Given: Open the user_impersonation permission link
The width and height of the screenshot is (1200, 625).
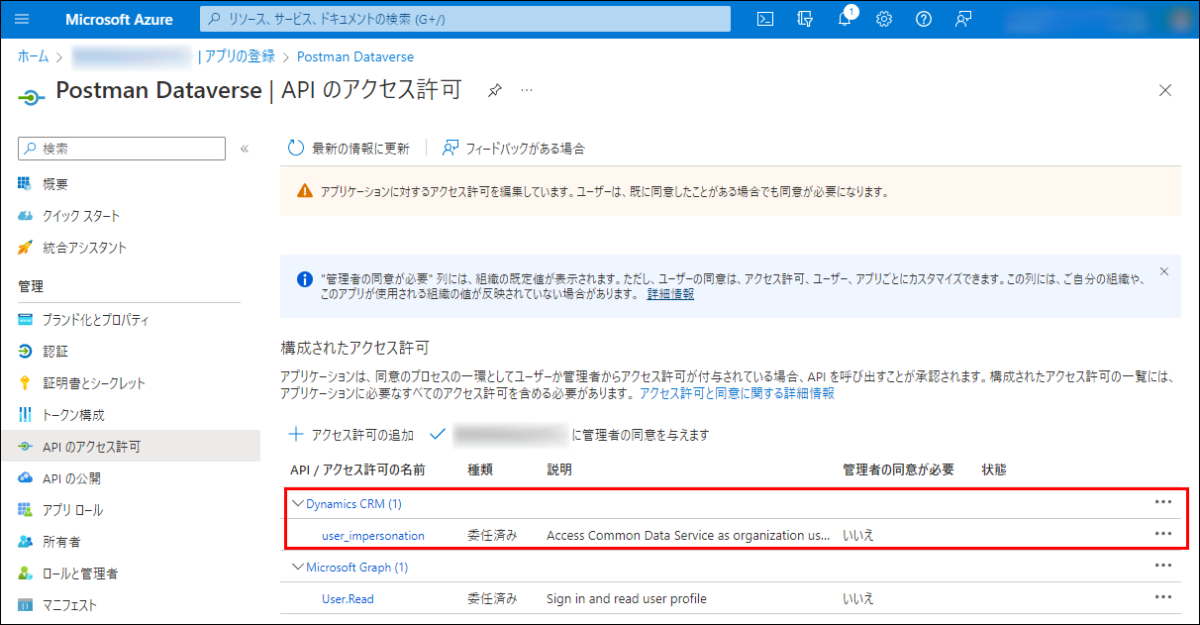Looking at the screenshot, I should 373,535.
